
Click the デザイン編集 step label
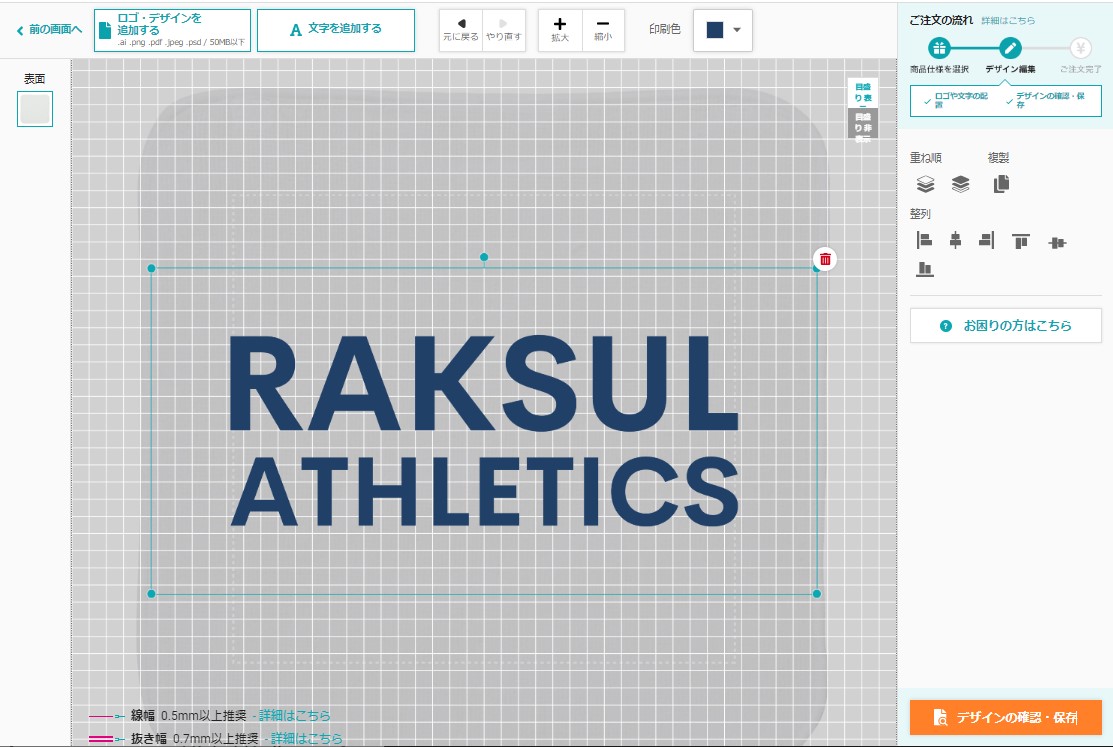point(1010,70)
